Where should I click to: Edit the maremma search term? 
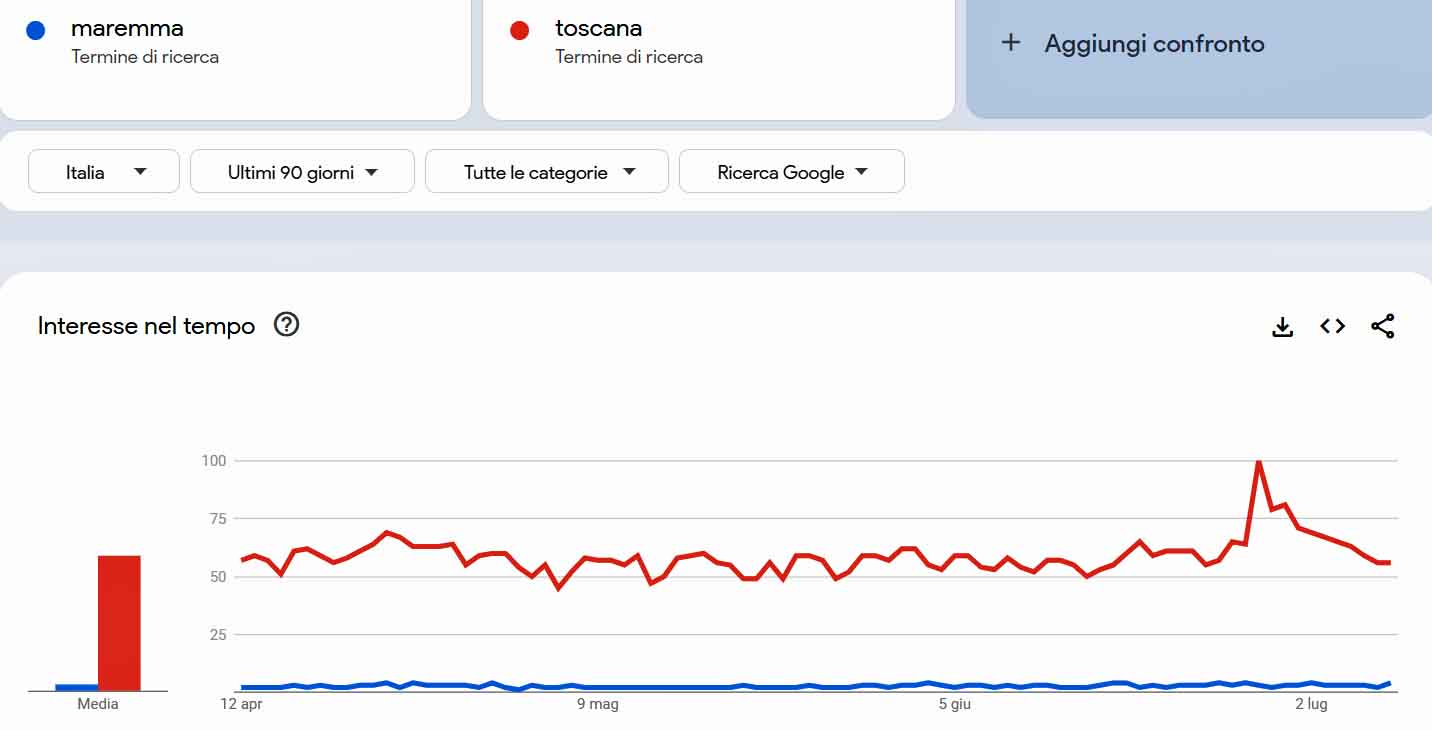pos(127,28)
